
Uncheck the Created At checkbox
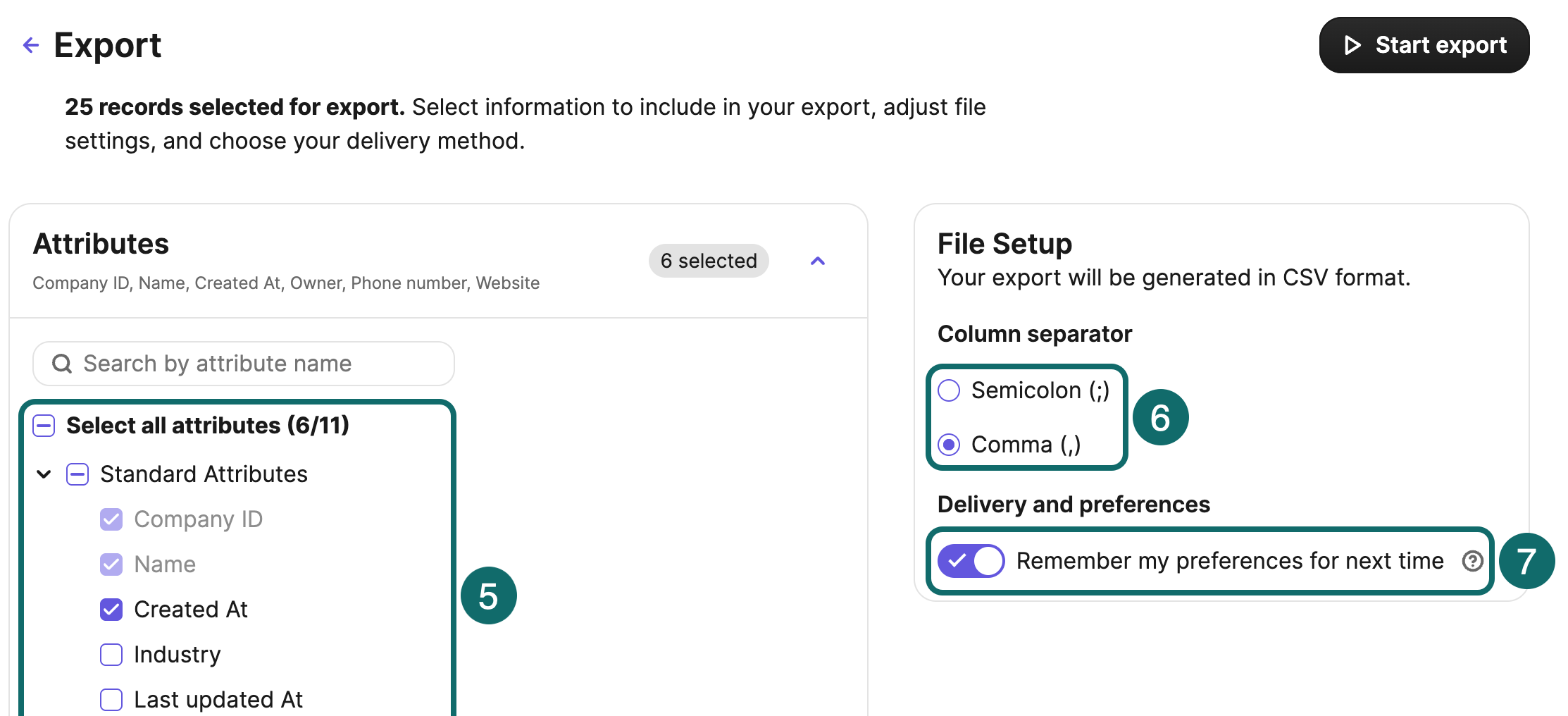click(x=111, y=609)
